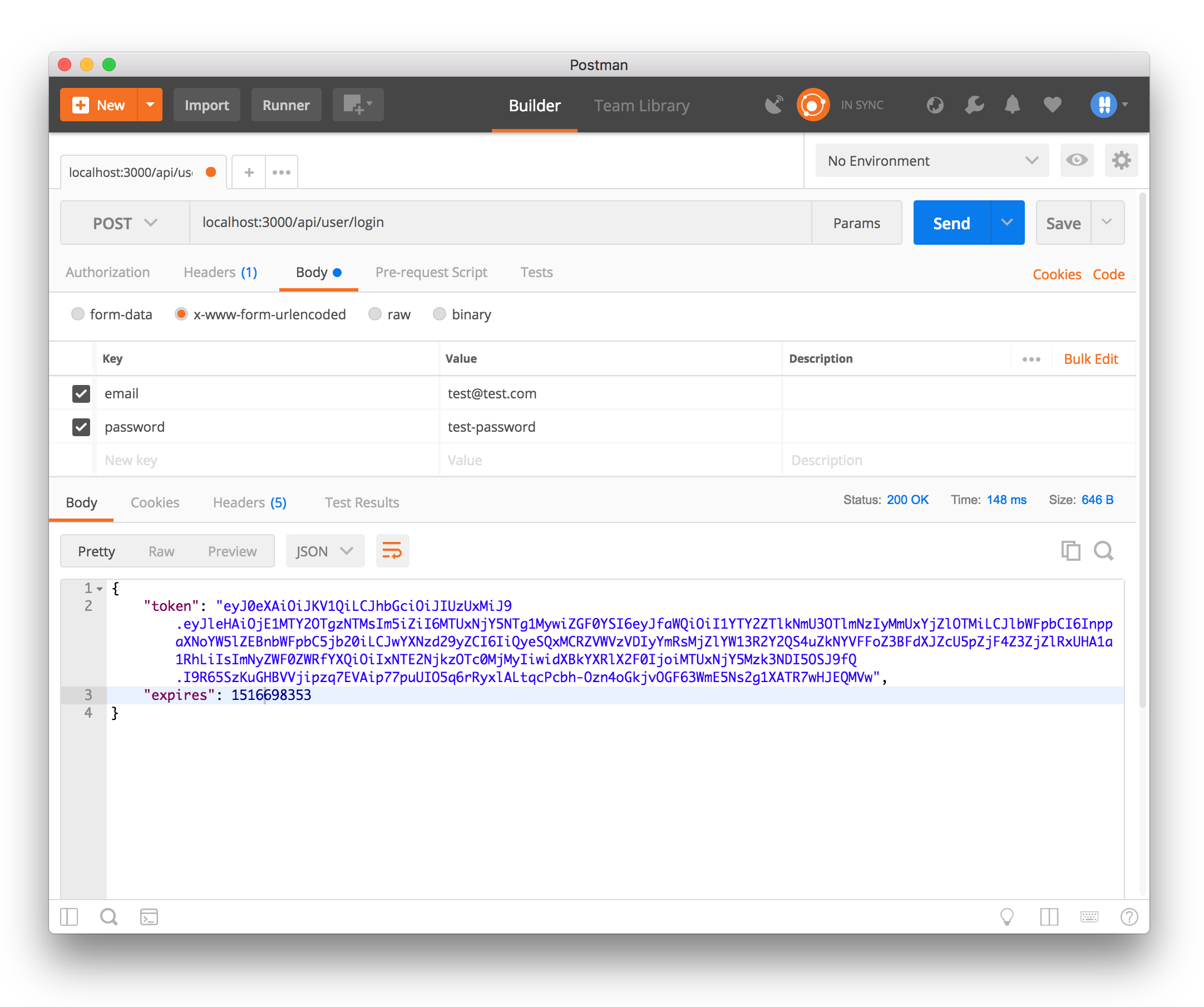Switch to two-pane layout icon
The width and height of the screenshot is (1204, 1007).
tap(1049, 917)
